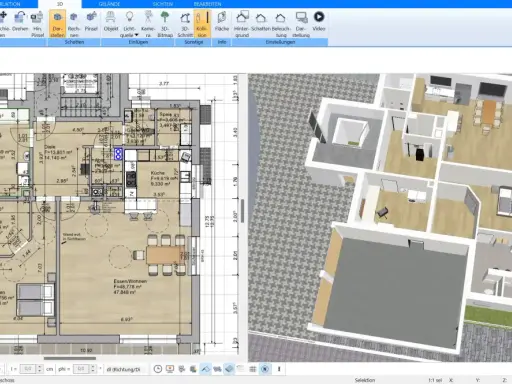This screenshot has width=512, height=384.
Task: Click the Küche room label in floor plan
Action: [158, 173]
